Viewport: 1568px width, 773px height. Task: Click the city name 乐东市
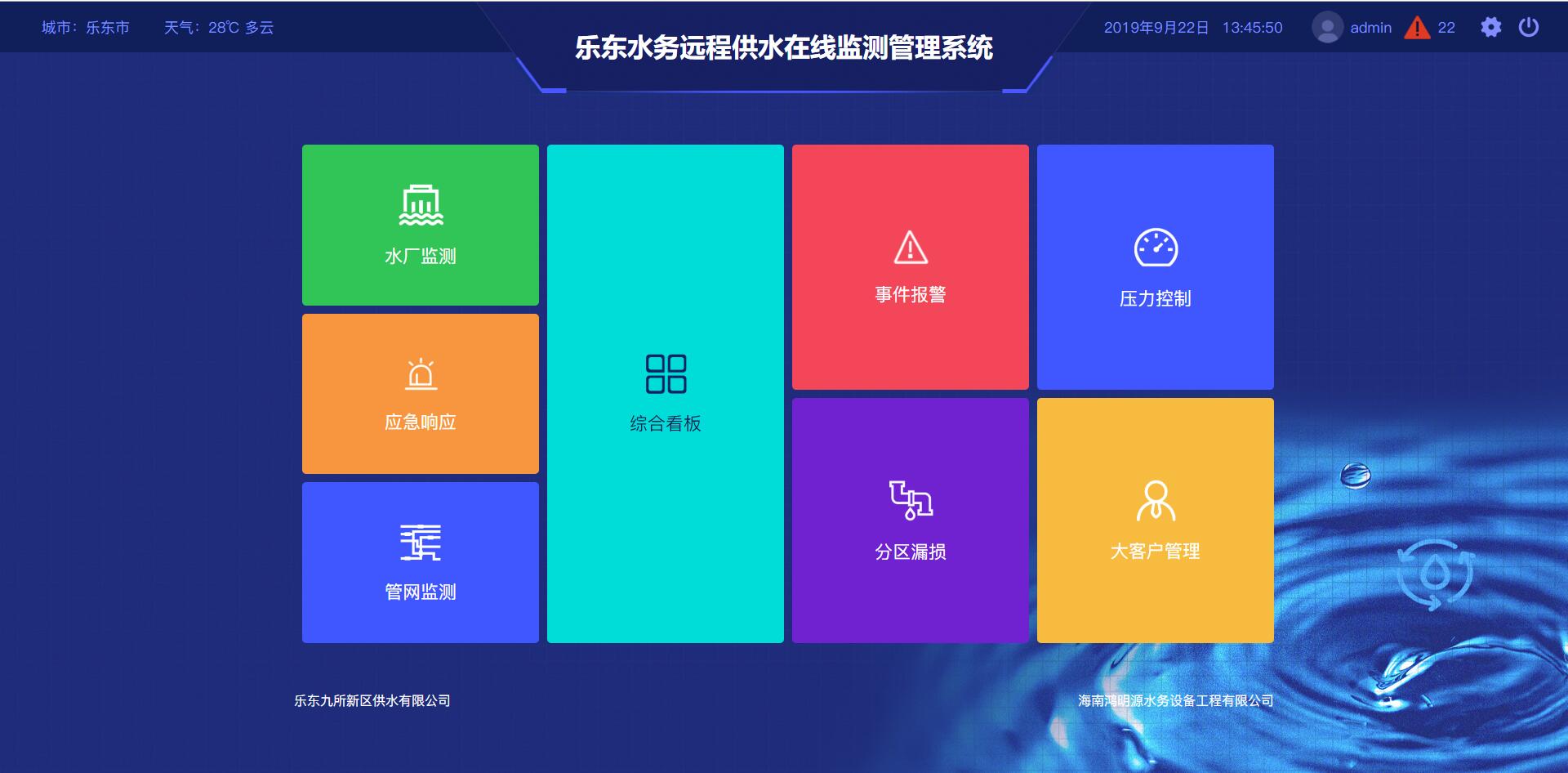[x=107, y=27]
